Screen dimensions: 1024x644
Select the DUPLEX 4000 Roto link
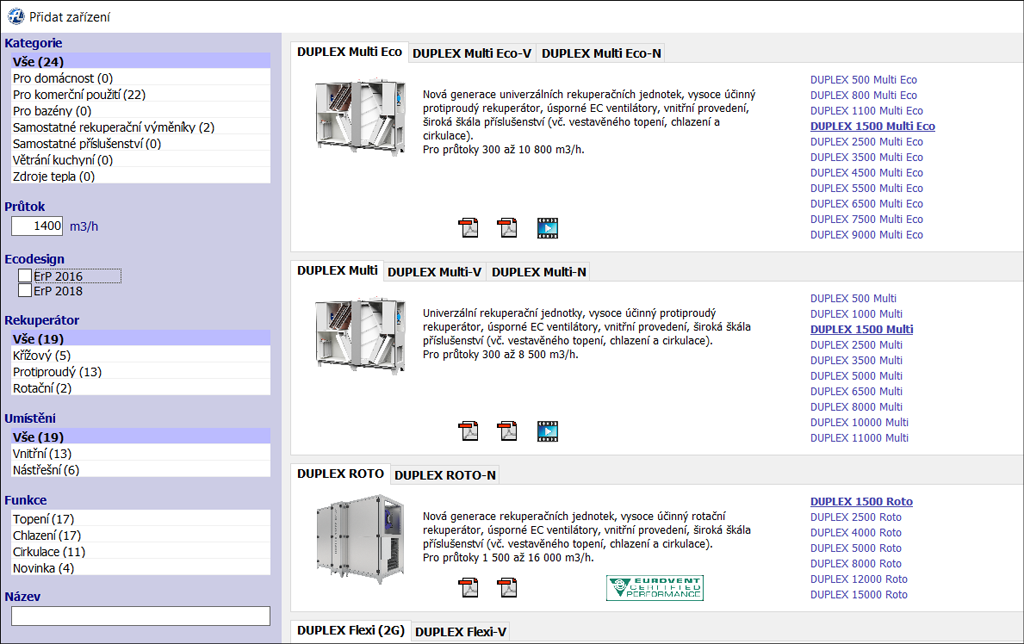pos(856,533)
